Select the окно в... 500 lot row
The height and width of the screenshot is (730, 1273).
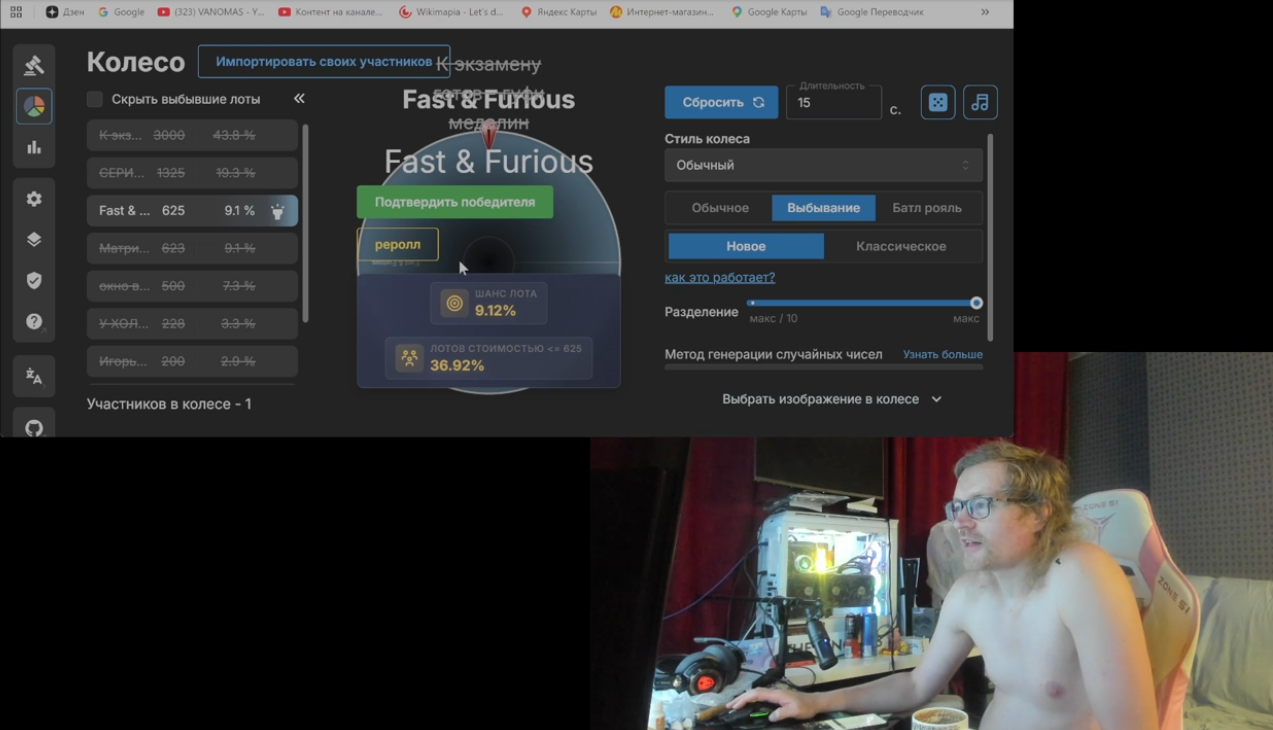pyautogui.click(x=192, y=286)
